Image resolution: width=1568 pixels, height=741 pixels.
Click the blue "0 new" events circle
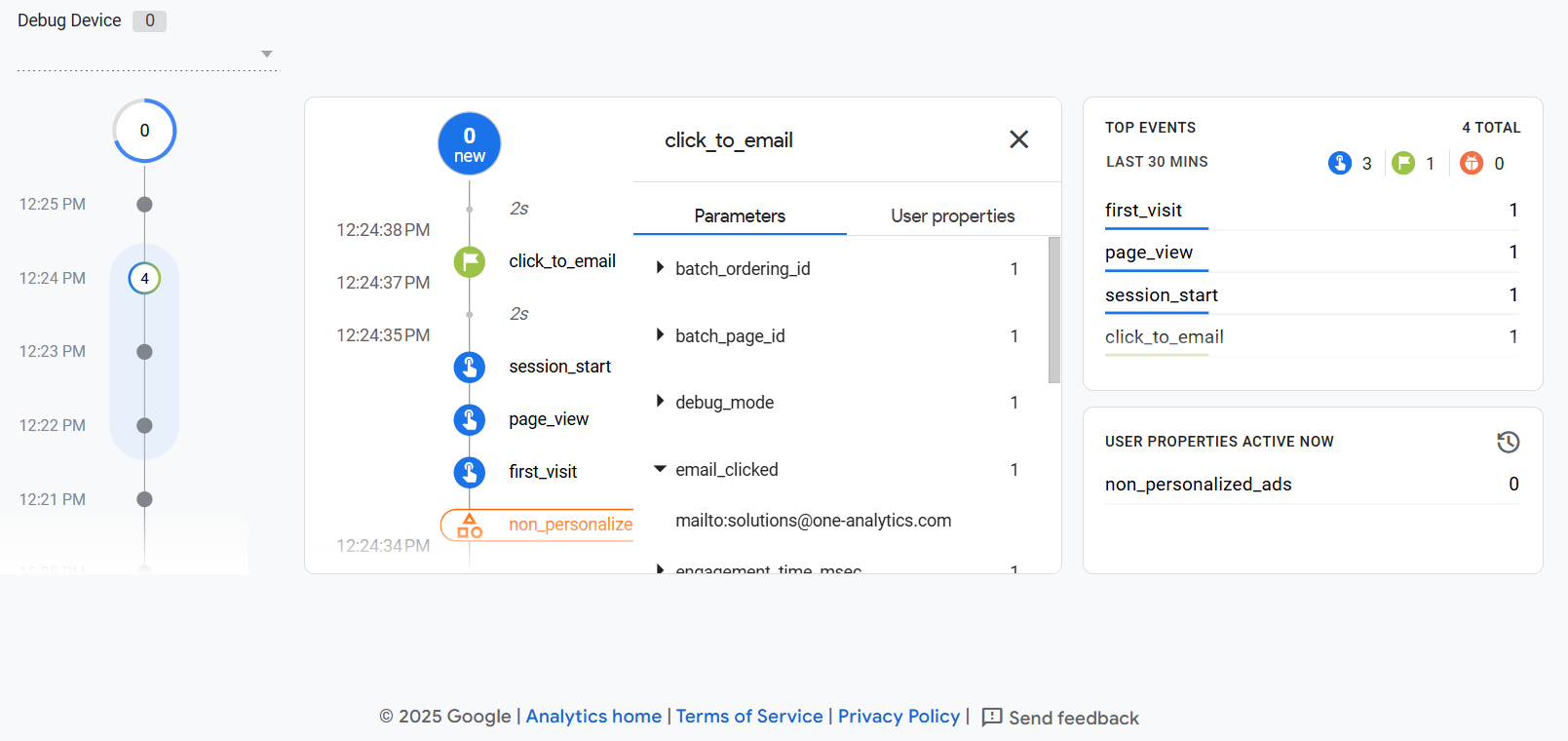470,144
